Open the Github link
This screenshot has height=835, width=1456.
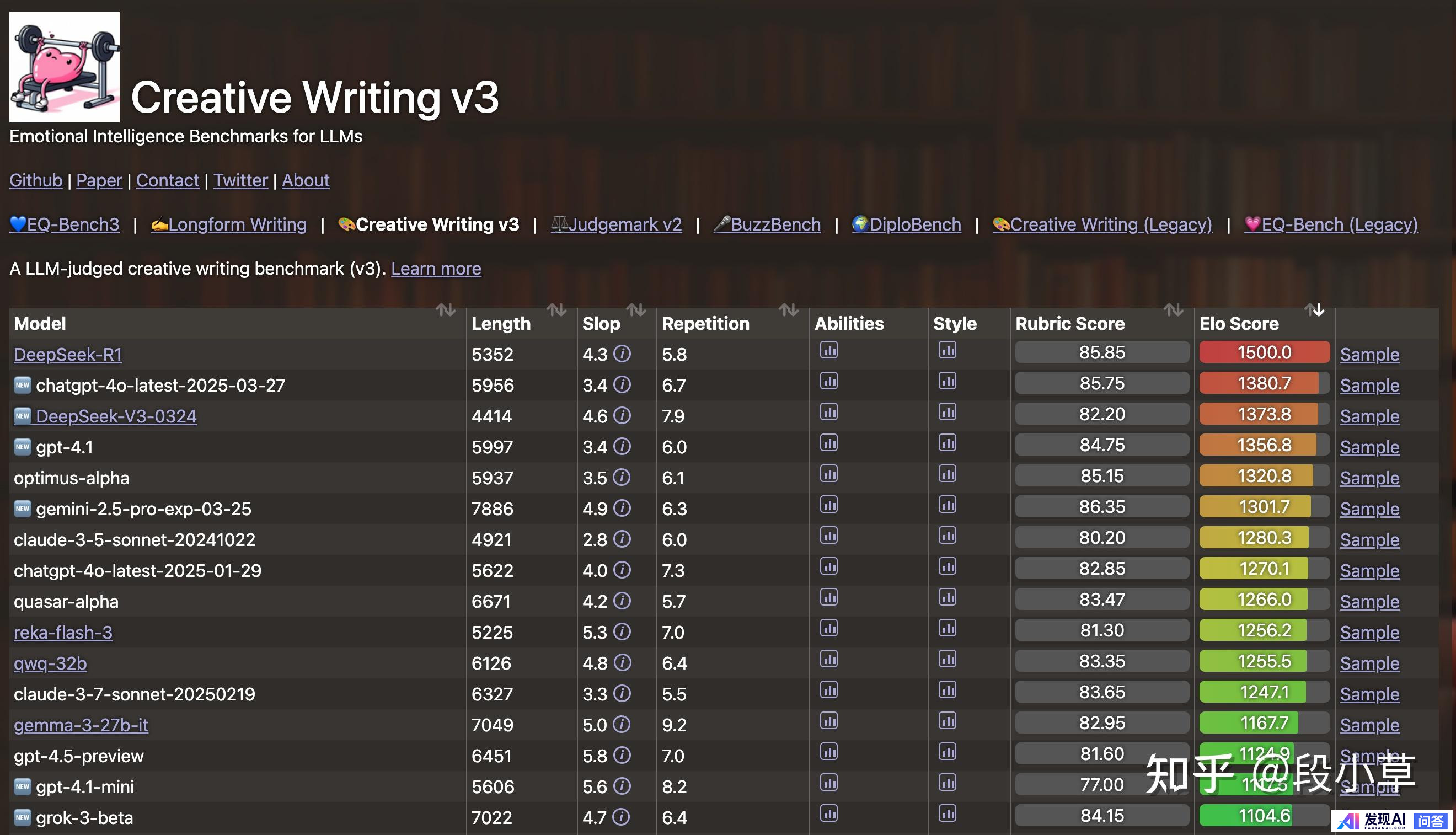tap(35, 181)
